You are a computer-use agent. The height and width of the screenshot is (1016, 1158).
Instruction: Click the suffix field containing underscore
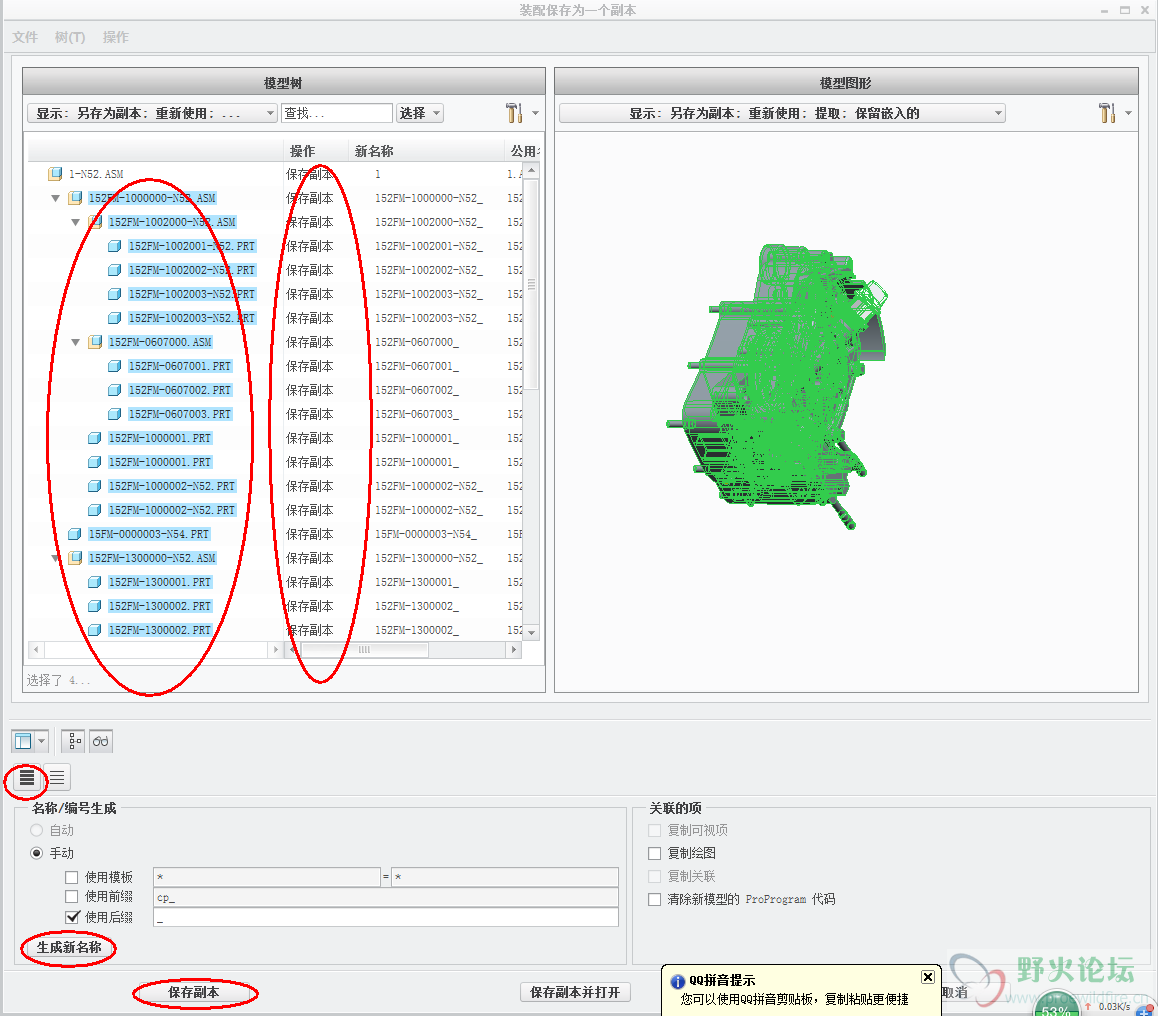pyautogui.click(x=386, y=917)
